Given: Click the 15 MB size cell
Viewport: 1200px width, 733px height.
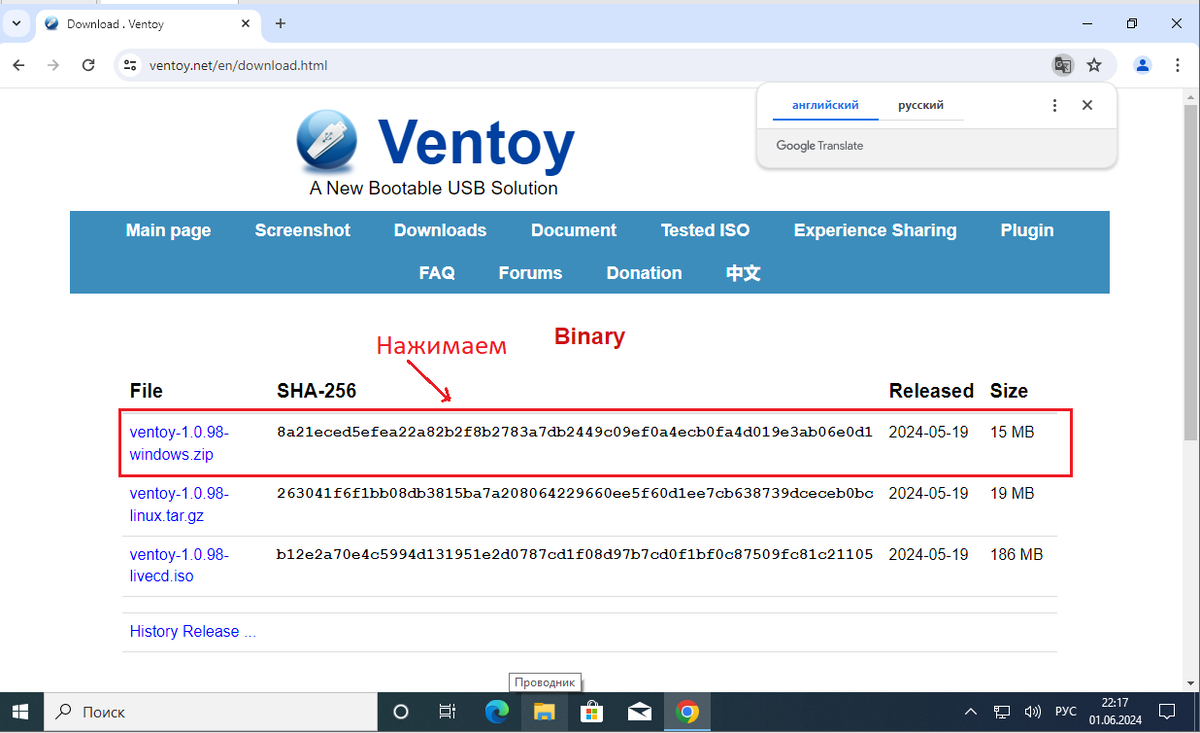Looking at the screenshot, I should tap(1012, 432).
